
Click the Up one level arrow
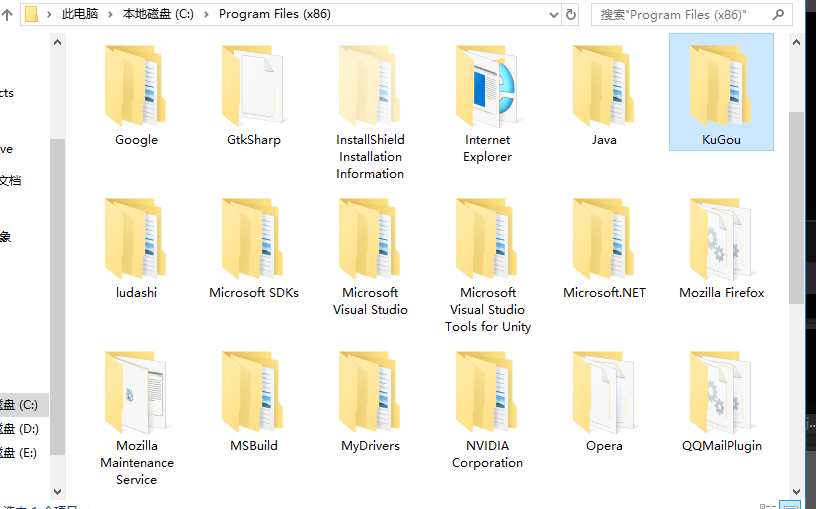(x=7, y=15)
